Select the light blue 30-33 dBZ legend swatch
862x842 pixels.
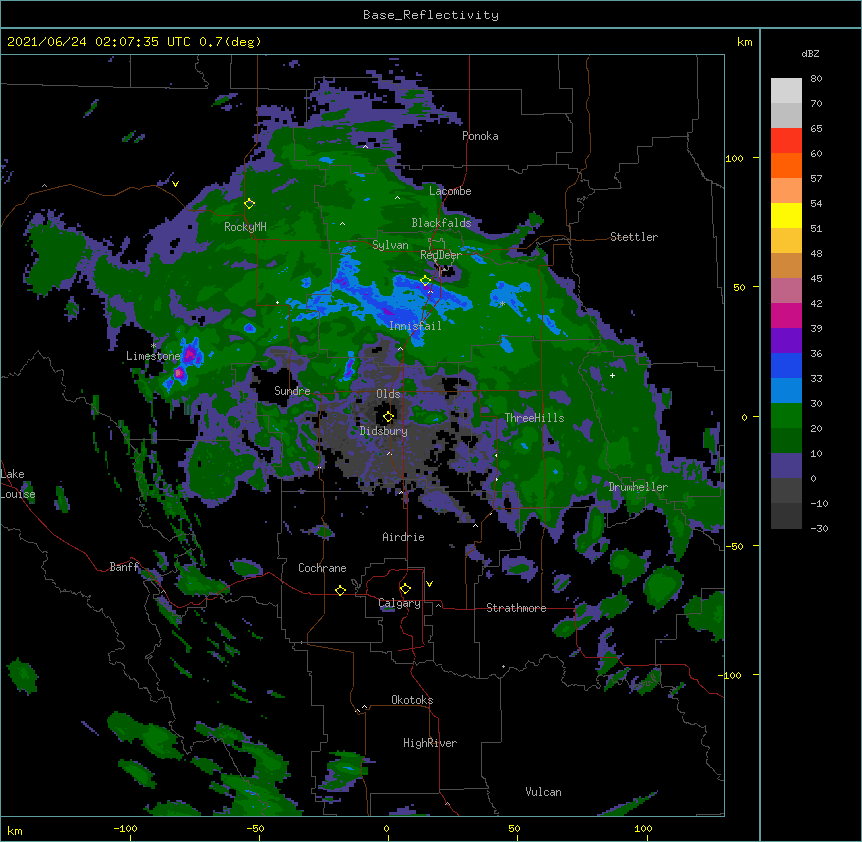pyautogui.click(x=786, y=391)
